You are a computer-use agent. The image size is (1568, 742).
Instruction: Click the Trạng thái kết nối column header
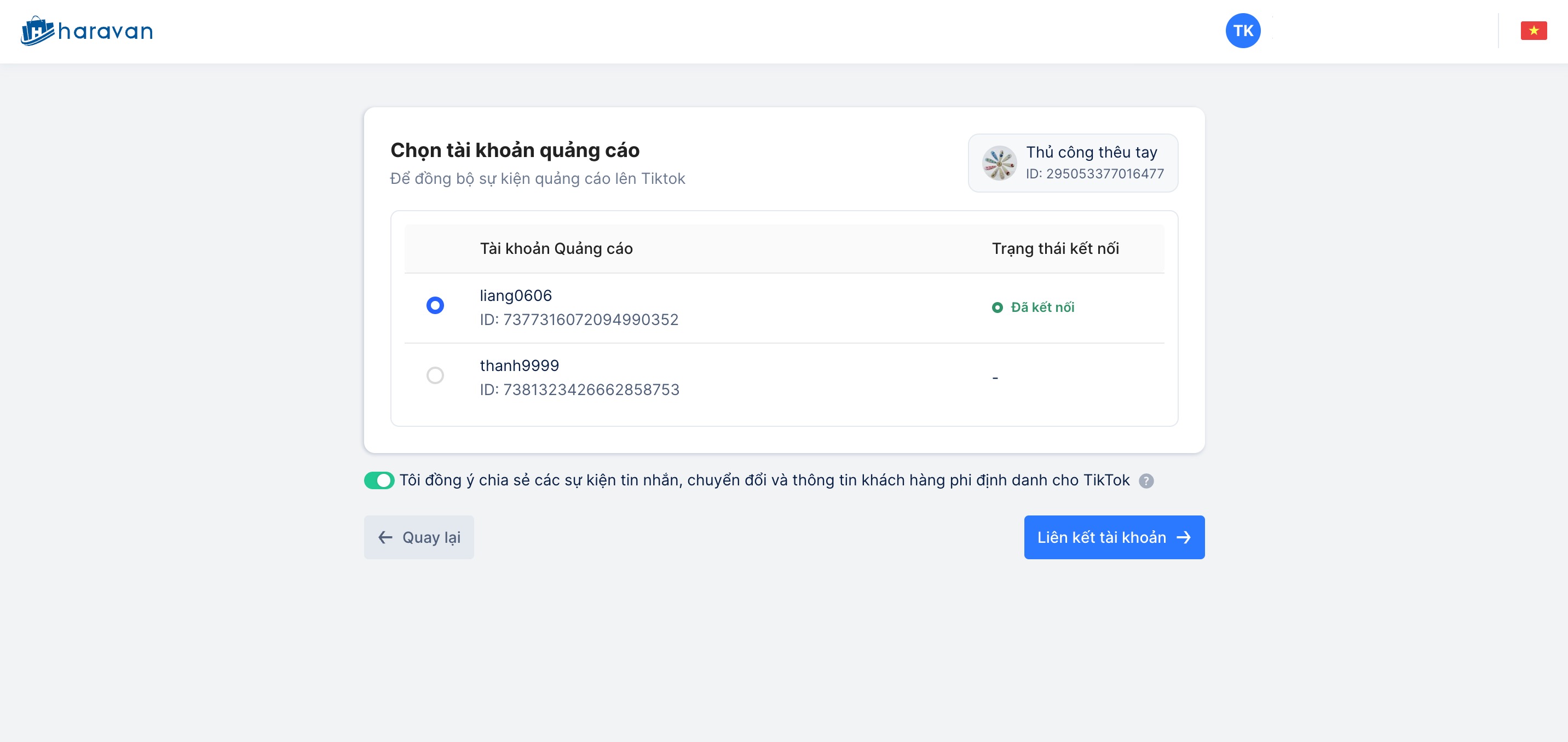1055,249
